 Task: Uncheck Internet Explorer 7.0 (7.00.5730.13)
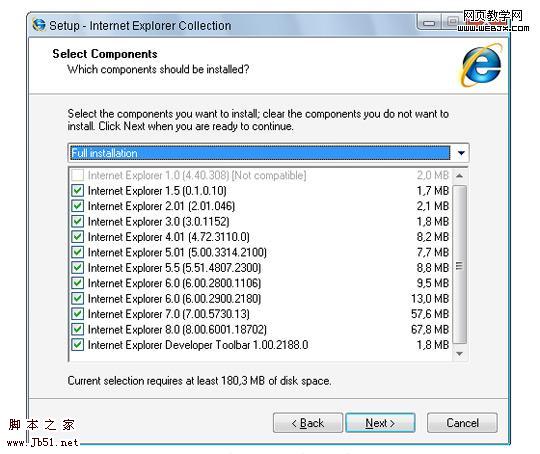point(77,314)
